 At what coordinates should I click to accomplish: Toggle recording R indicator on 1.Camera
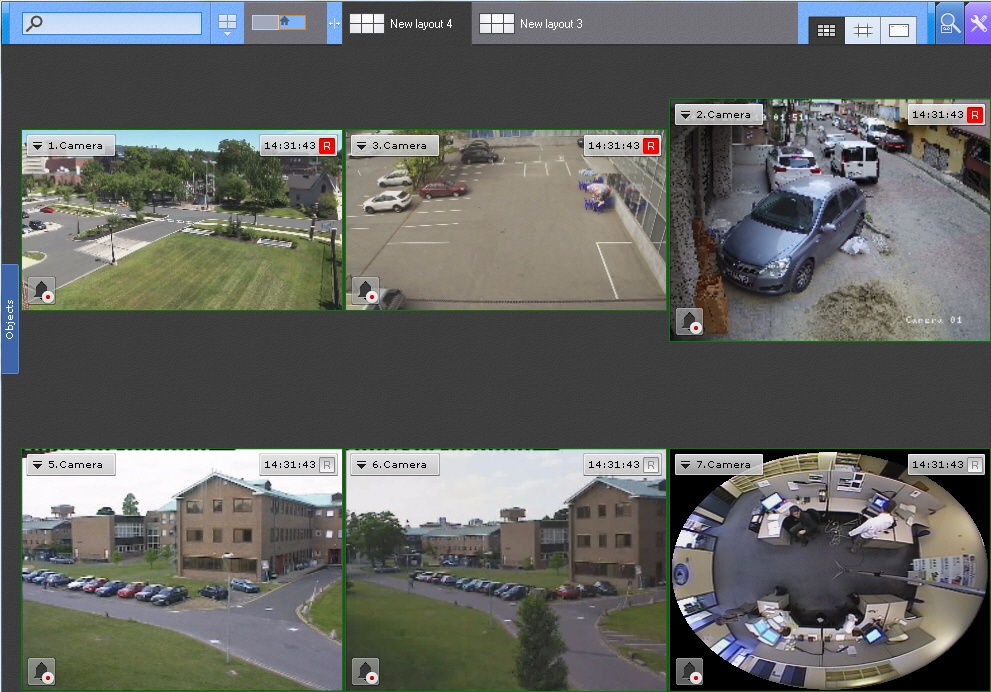coord(327,146)
